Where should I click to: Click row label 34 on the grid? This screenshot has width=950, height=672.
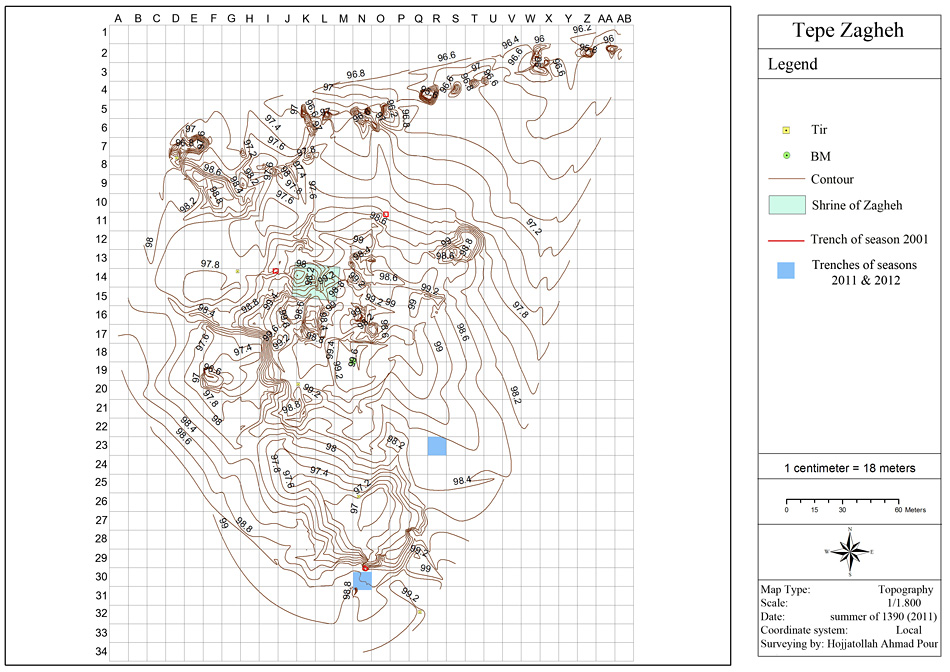(x=101, y=652)
